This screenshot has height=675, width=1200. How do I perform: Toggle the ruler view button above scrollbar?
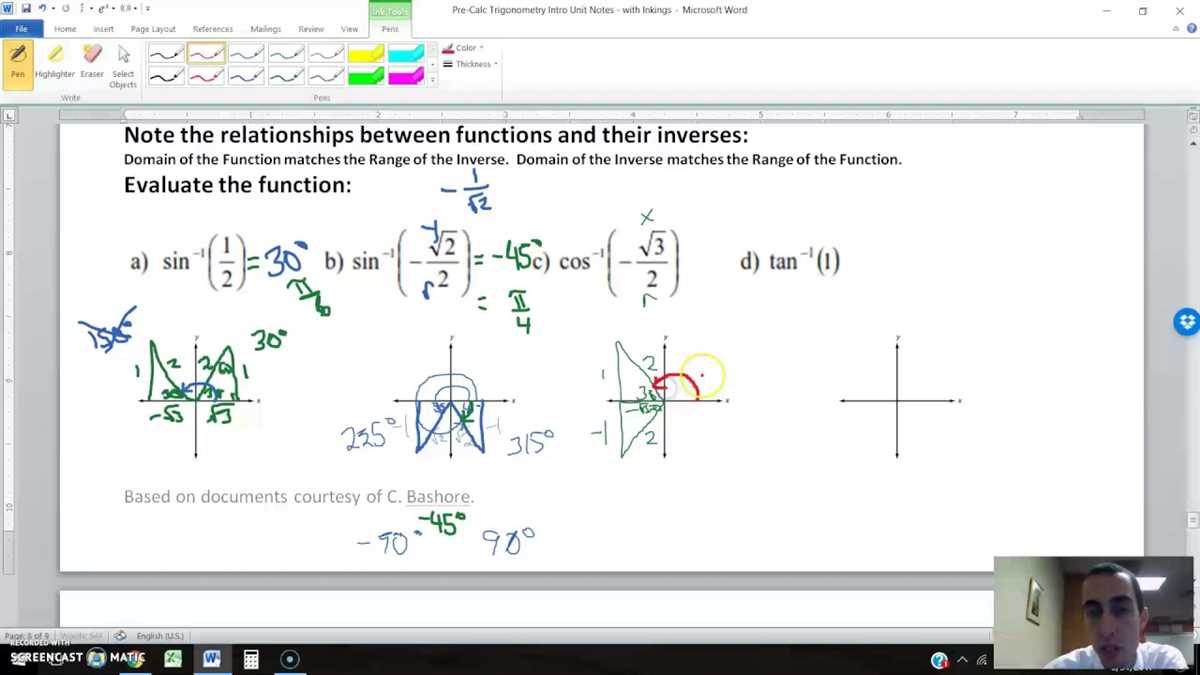(x=1192, y=116)
